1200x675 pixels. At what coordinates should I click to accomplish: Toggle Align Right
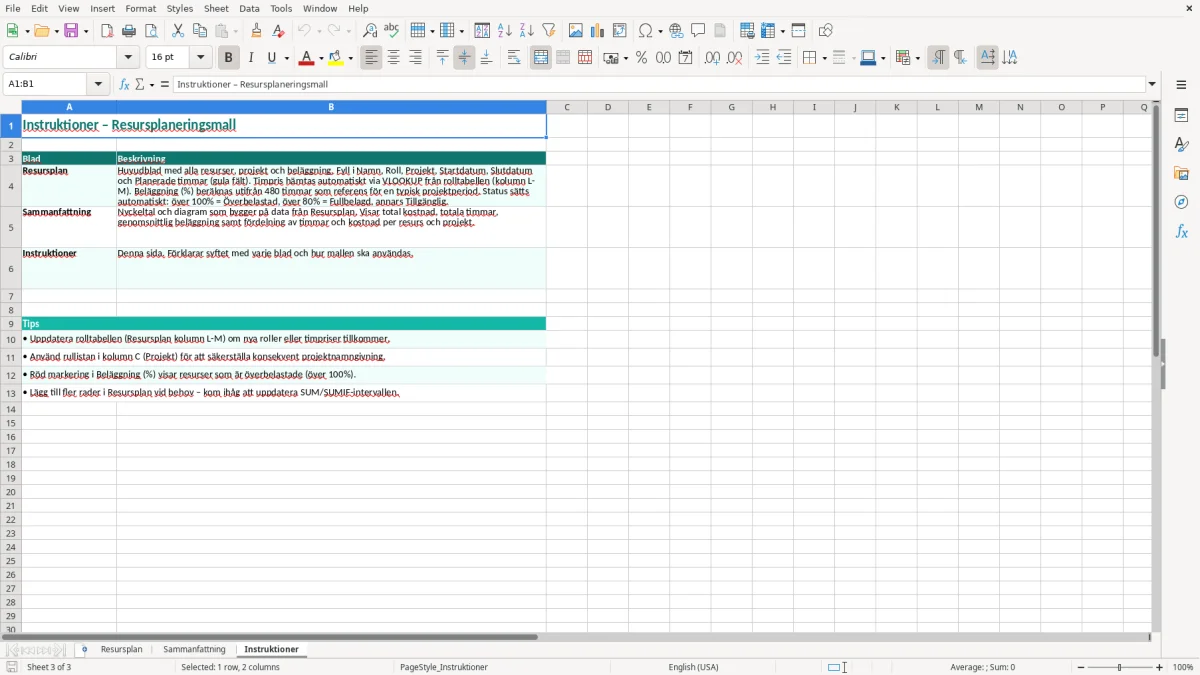coord(416,58)
